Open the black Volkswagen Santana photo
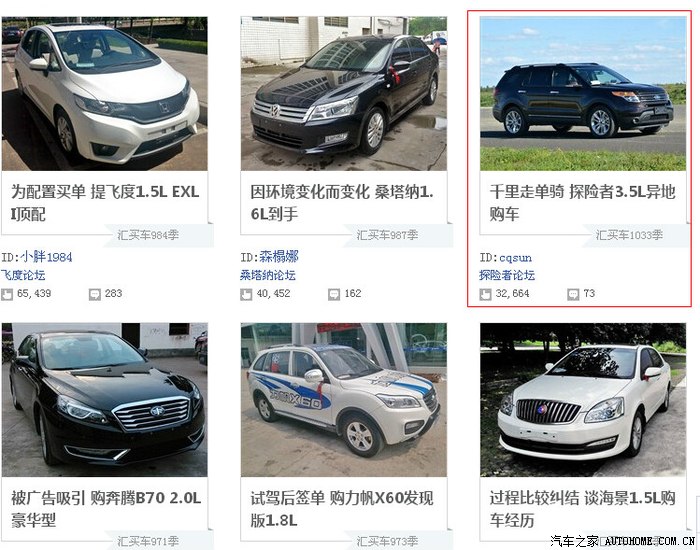This screenshot has height=550, width=700. 344,94
